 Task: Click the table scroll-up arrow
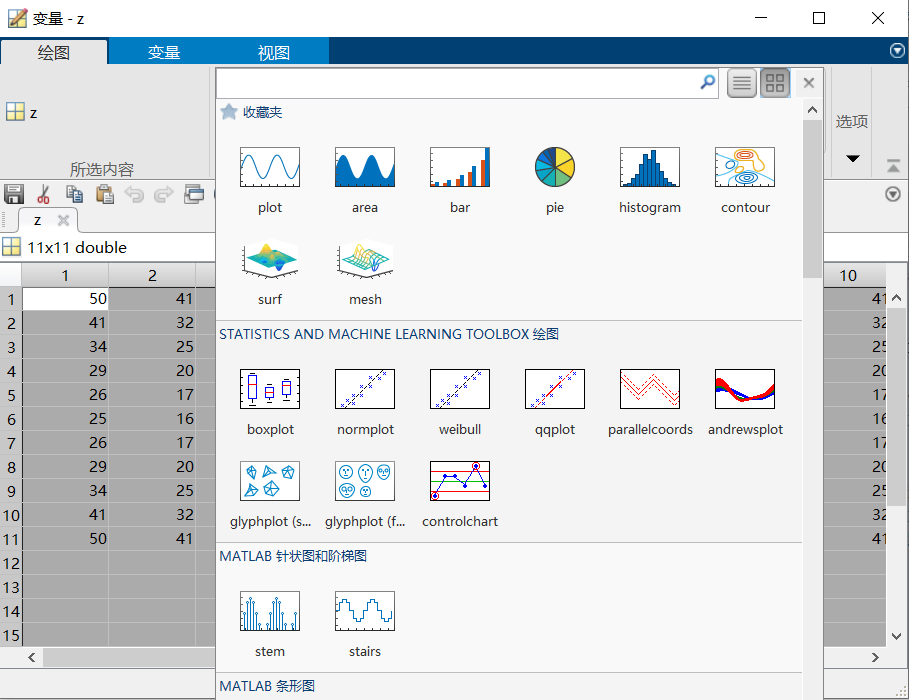[896, 298]
